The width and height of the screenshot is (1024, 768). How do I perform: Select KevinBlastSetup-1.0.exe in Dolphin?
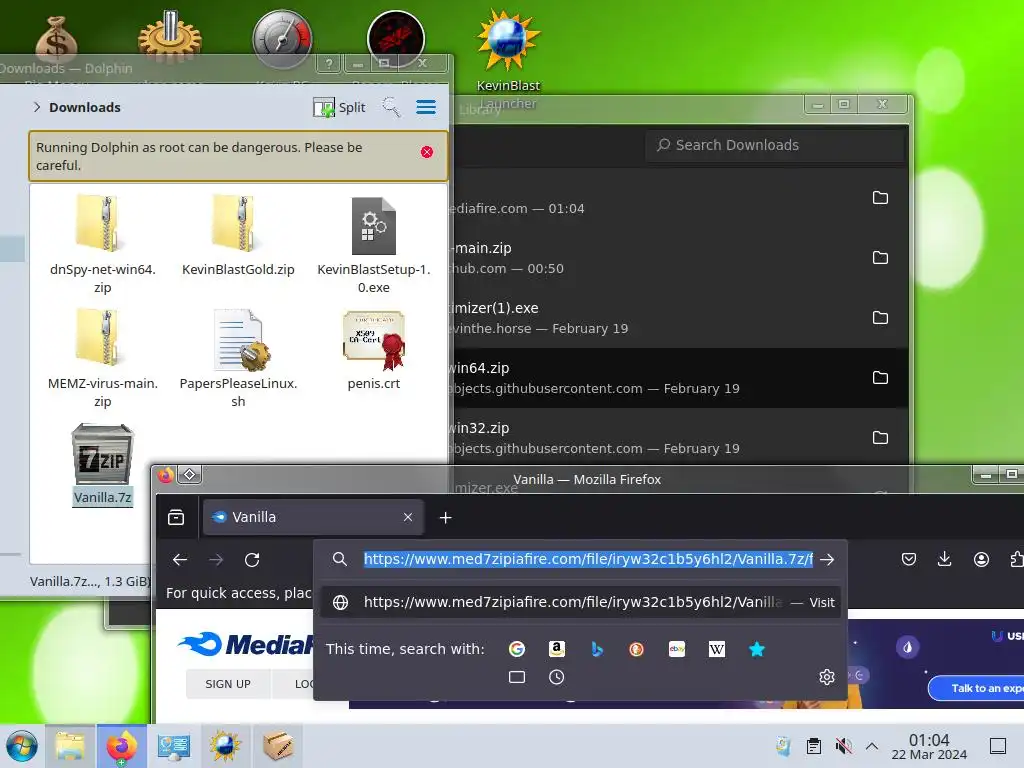(374, 243)
